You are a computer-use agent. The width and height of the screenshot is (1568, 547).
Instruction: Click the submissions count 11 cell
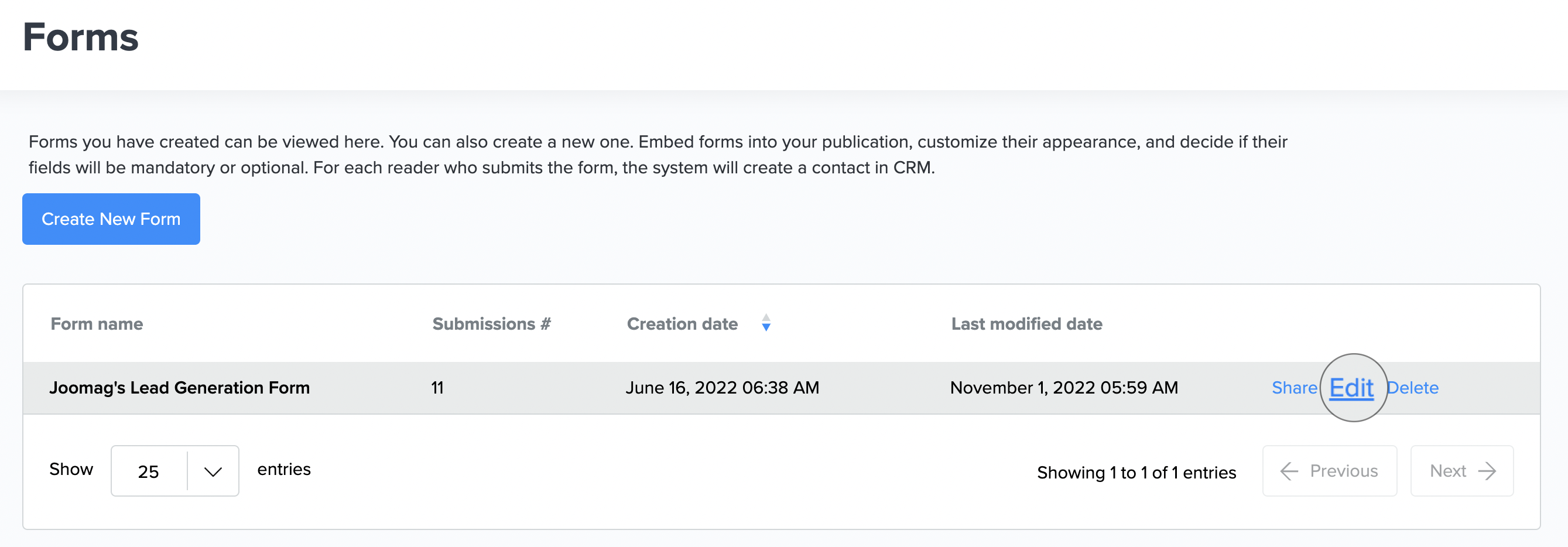pyautogui.click(x=437, y=388)
